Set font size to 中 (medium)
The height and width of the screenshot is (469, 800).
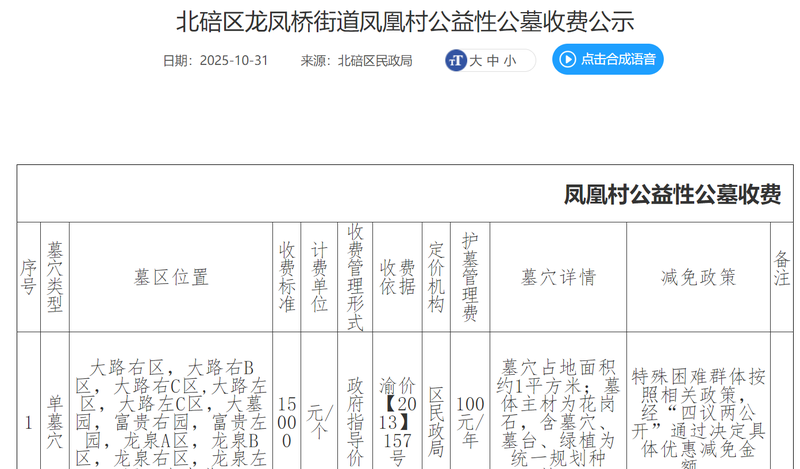493,60
